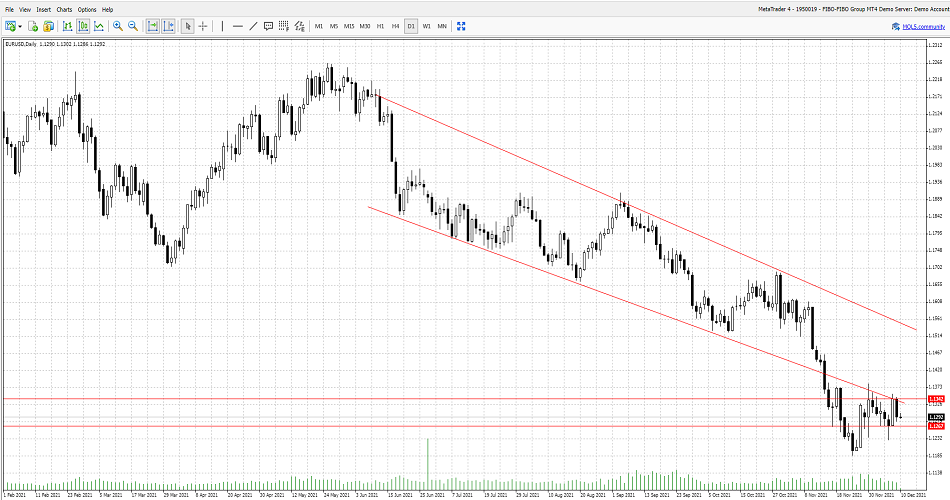950x500 pixels.
Task: Open the Charts menu
Action: tap(64, 9)
